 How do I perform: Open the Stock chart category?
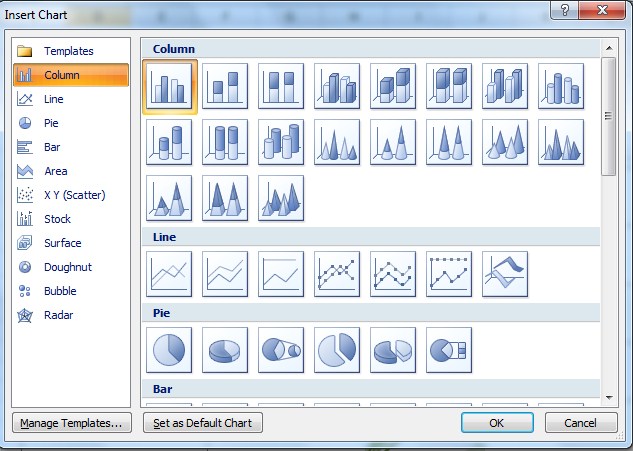71,219
